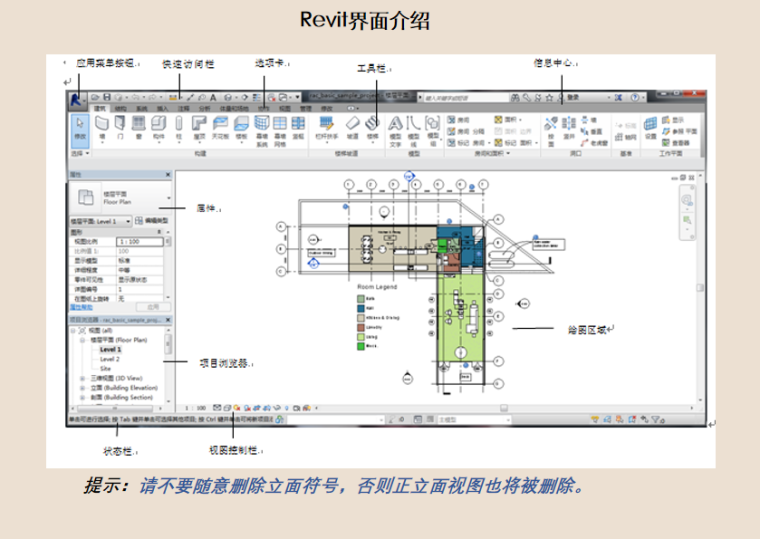Switch to the 结构 ribbon tab

(120, 108)
